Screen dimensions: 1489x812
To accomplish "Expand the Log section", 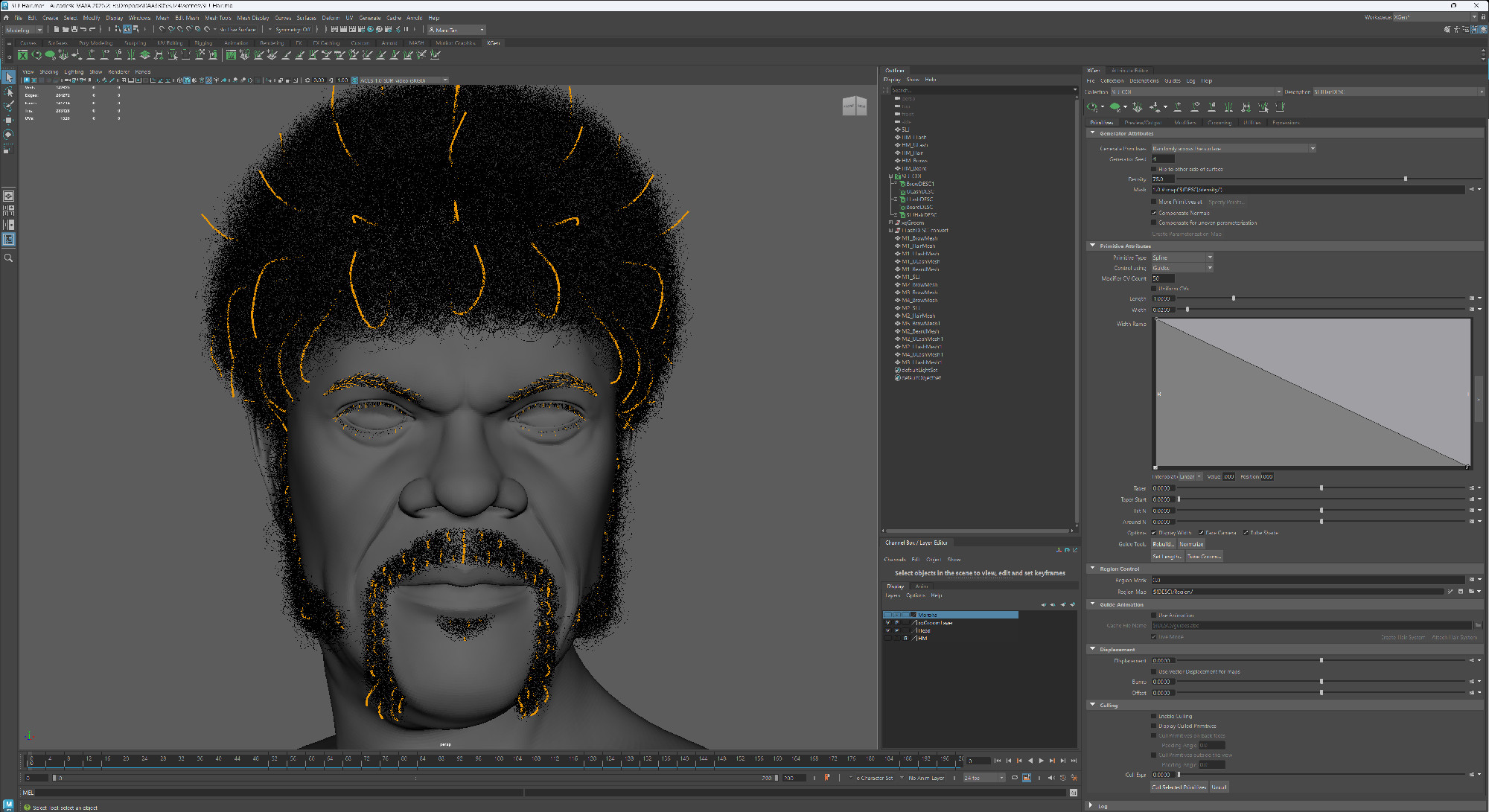I will tap(1092, 806).
